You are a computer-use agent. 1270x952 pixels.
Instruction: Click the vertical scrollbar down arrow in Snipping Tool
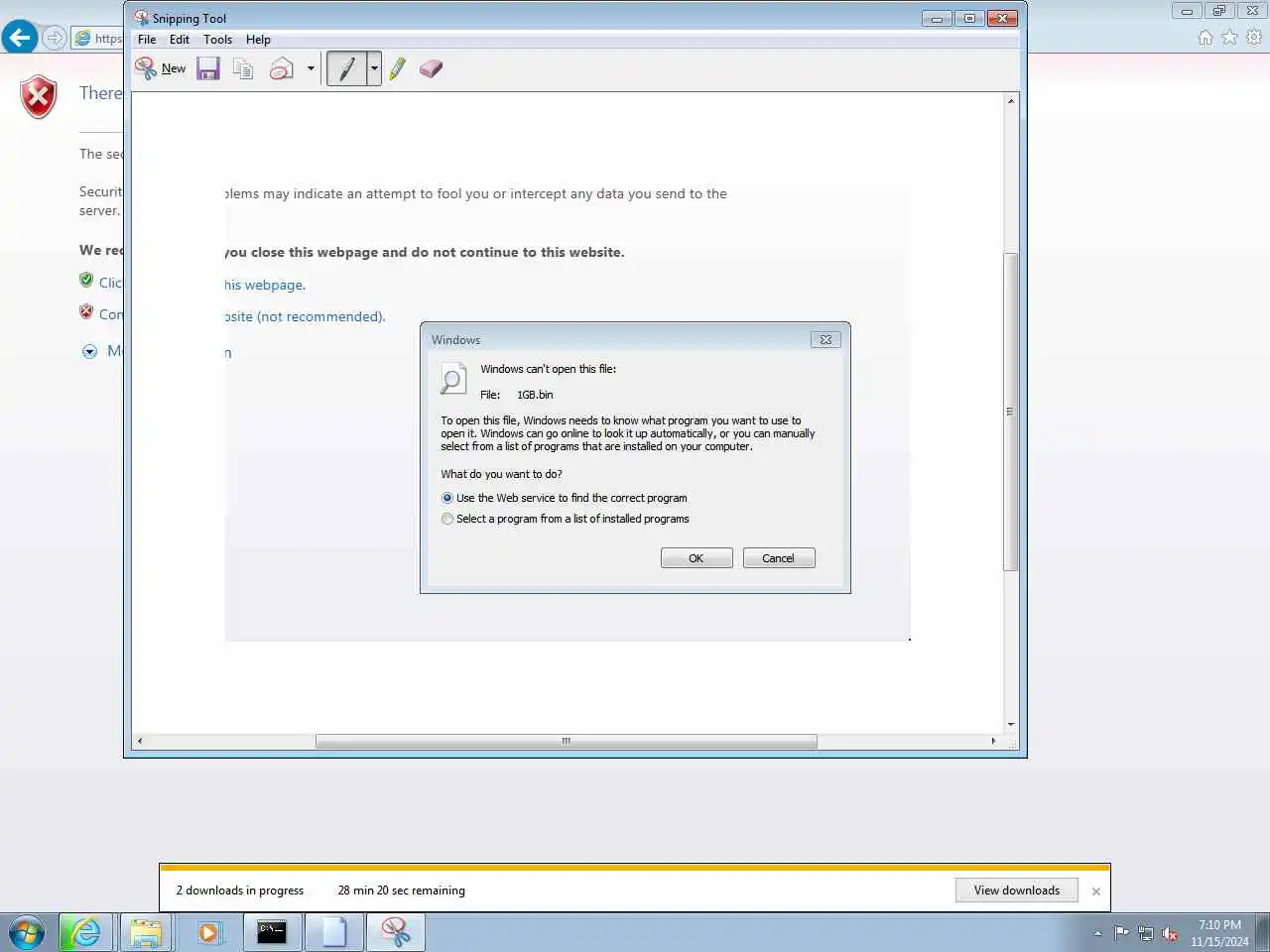(1011, 725)
